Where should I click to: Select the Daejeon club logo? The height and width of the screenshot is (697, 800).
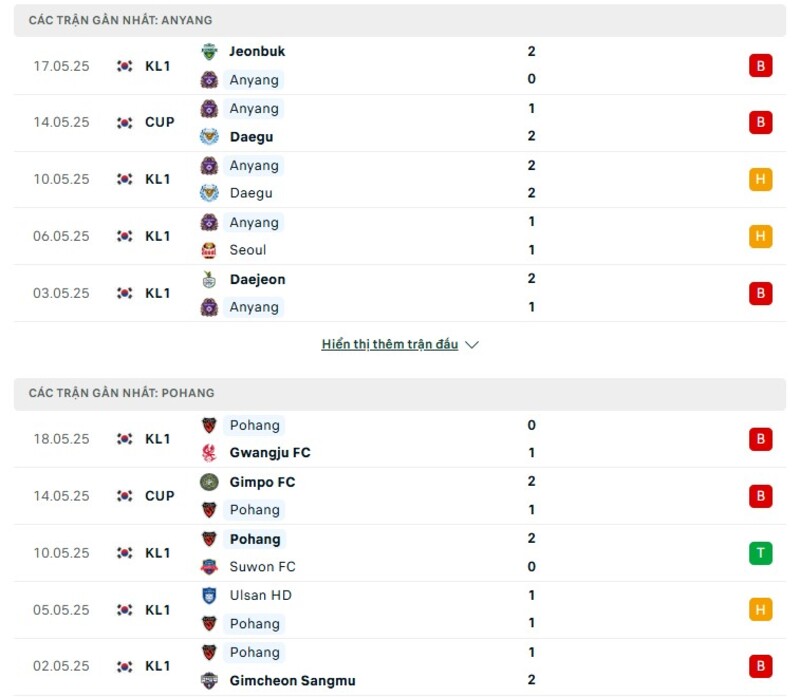[x=210, y=279]
